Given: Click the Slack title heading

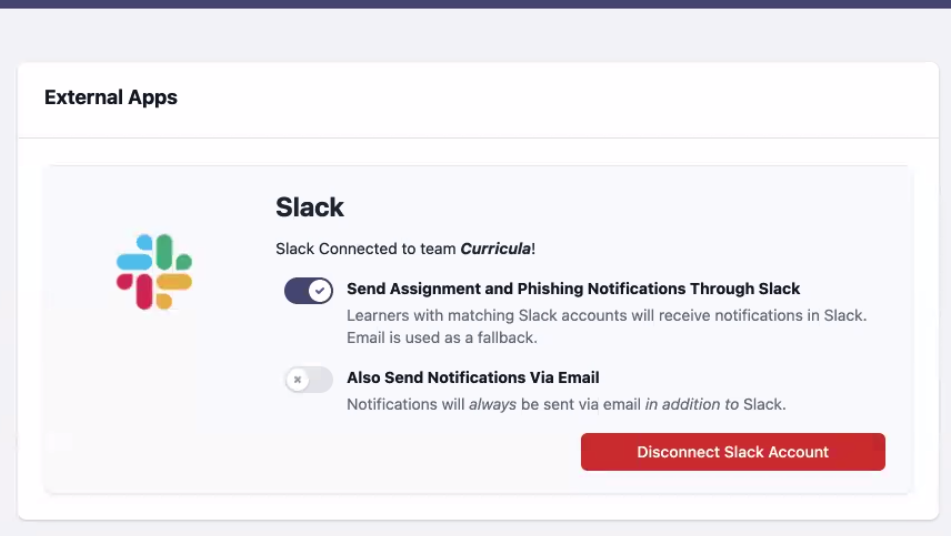Looking at the screenshot, I should (x=309, y=207).
